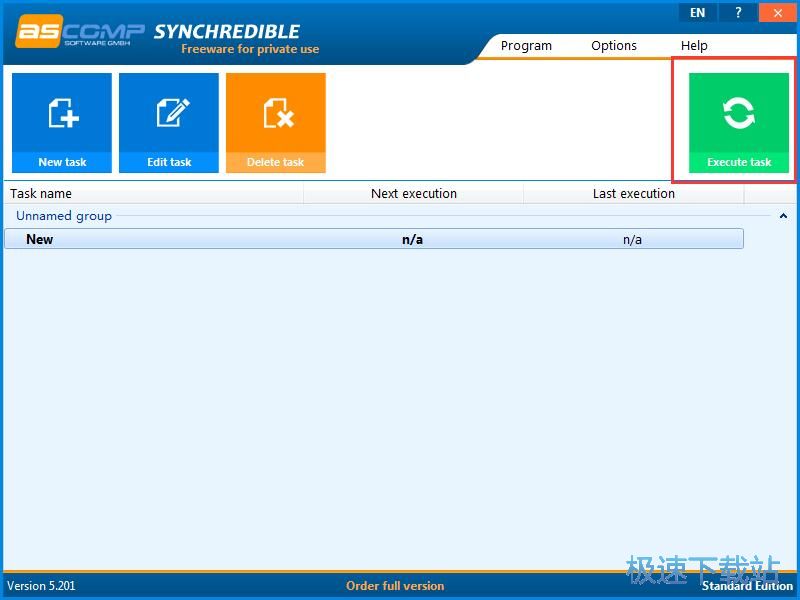800x600 pixels.
Task: Click the Order full version link
Action: 395,586
